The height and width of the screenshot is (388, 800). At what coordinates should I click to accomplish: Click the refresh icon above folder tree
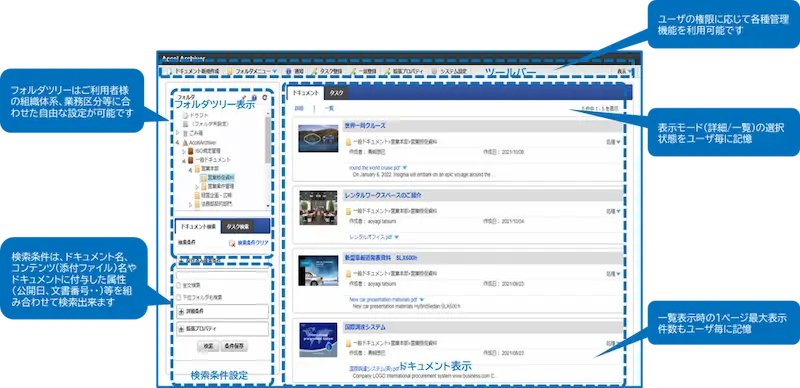264,97
